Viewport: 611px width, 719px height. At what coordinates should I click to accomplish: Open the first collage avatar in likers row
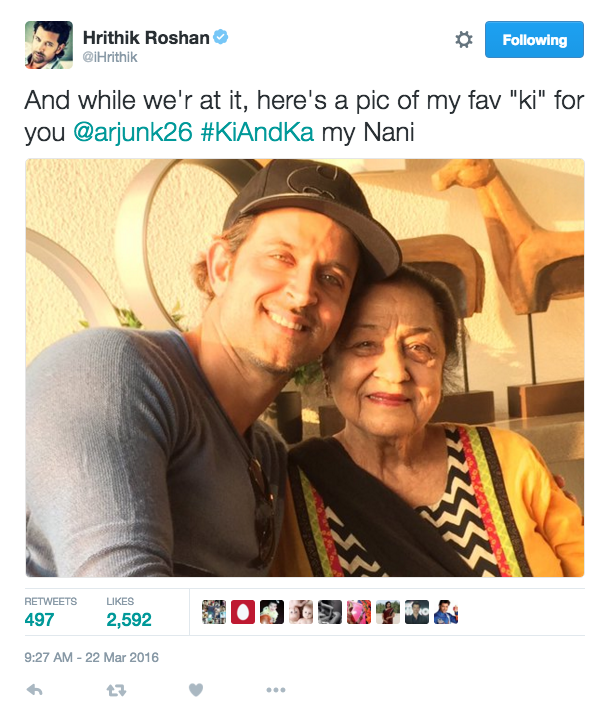213,612
